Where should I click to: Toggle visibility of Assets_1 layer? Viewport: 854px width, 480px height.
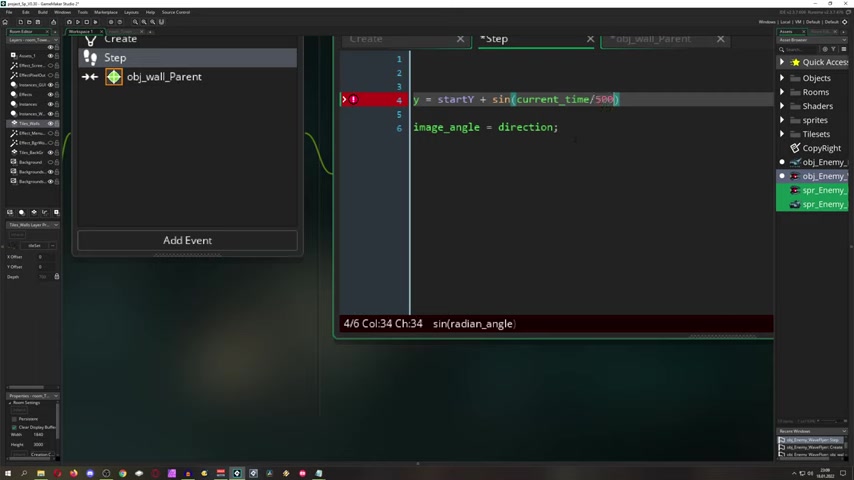51,56
